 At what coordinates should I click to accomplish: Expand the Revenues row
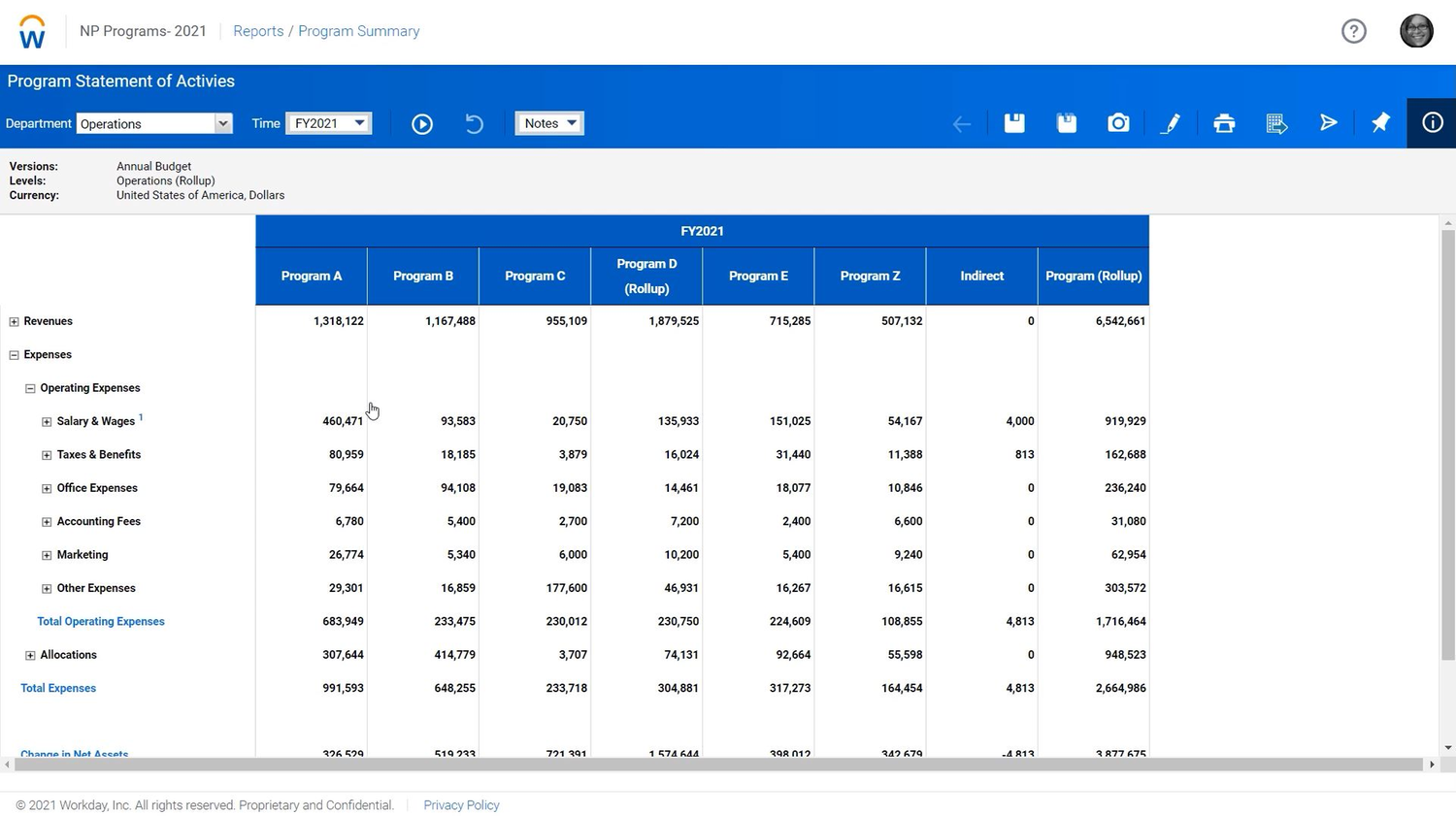(14, 321)
